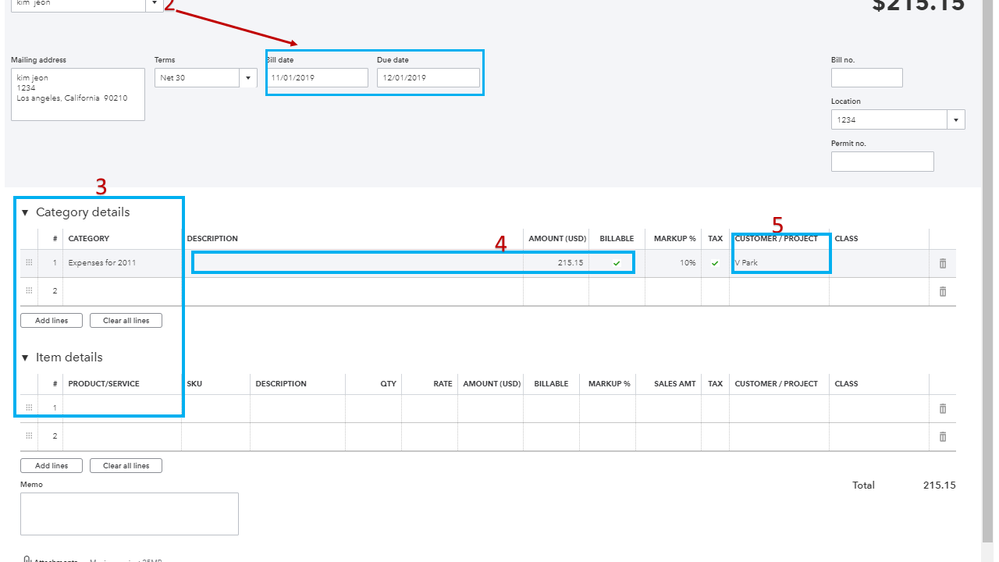Click the 215.15 amount cell in row 1
This screenshot has width=999, height=562.
[x=556, y=263]
